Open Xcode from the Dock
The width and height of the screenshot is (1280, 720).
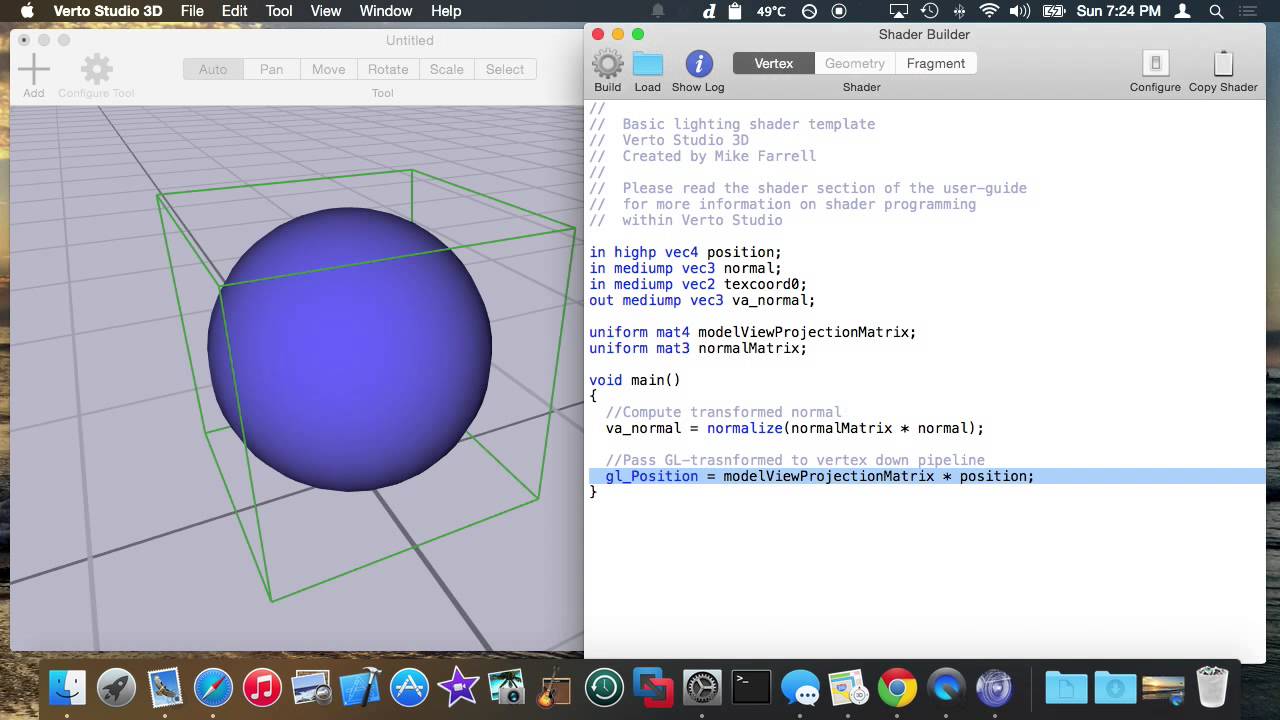[360, 688]
